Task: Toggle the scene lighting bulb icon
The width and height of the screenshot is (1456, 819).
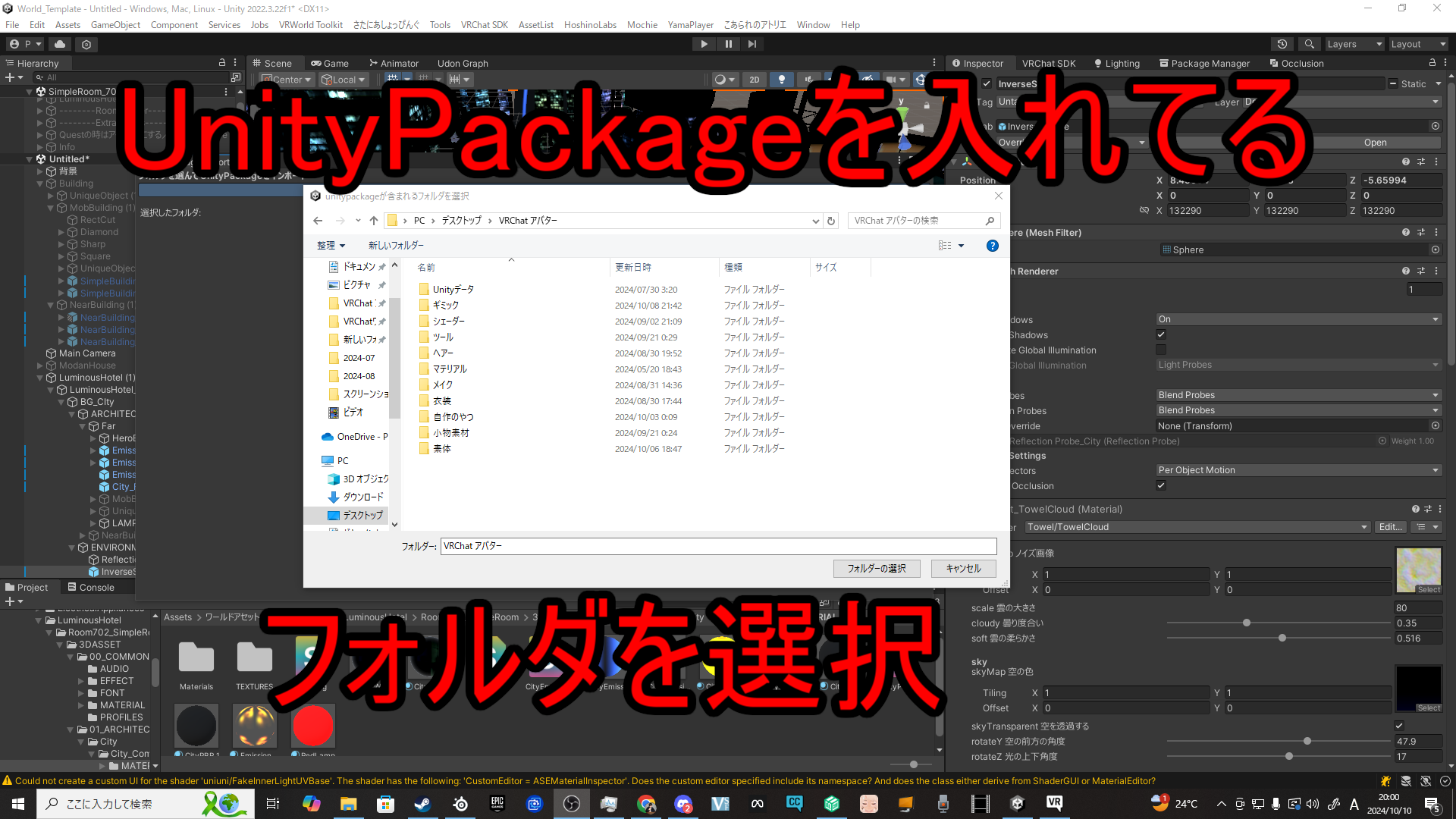Action: 782,79
